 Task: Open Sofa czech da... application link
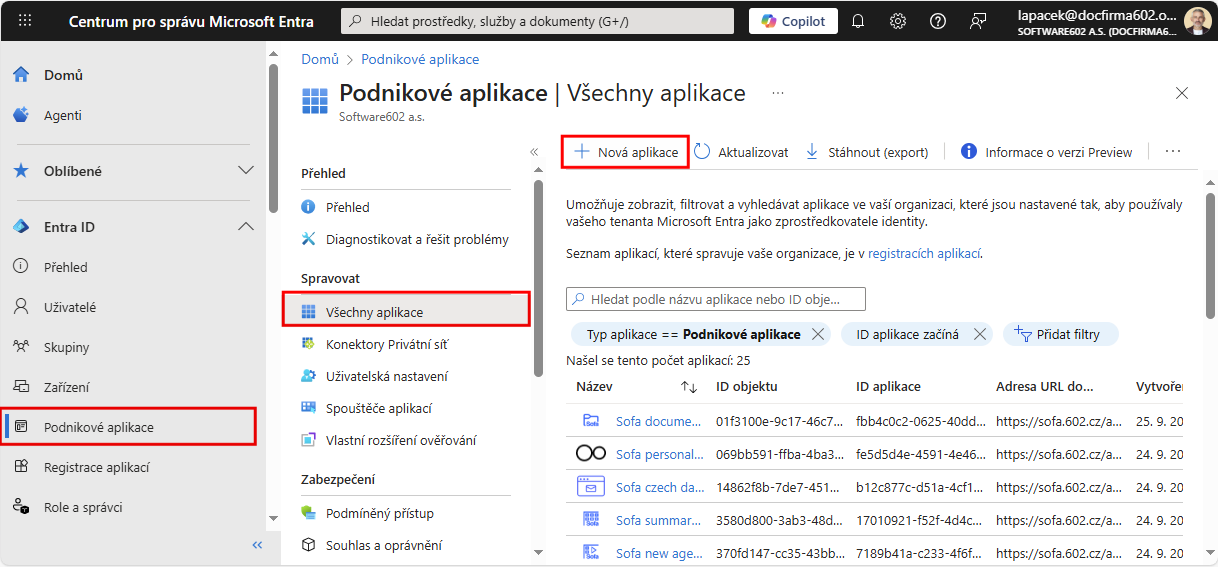pos(659,487)
